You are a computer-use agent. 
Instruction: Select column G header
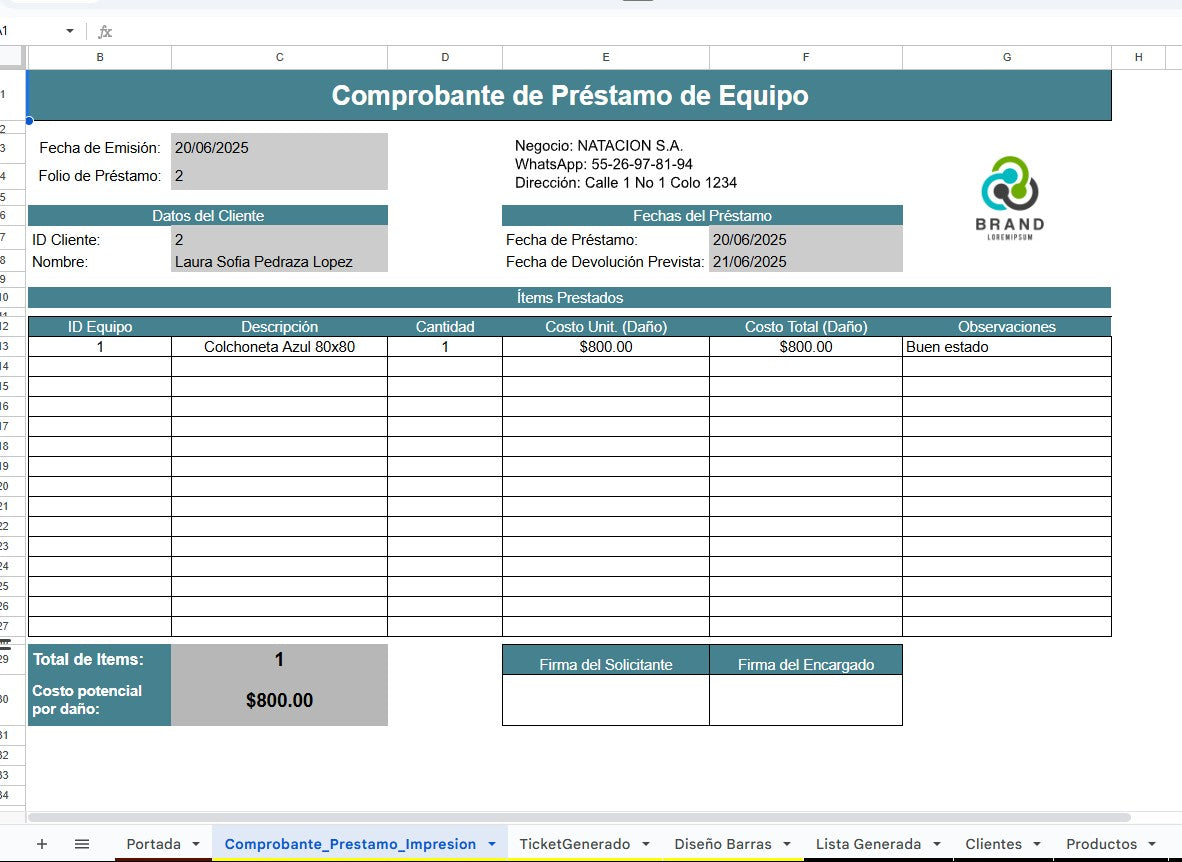pyautogui.click(x=1007, y=57)
